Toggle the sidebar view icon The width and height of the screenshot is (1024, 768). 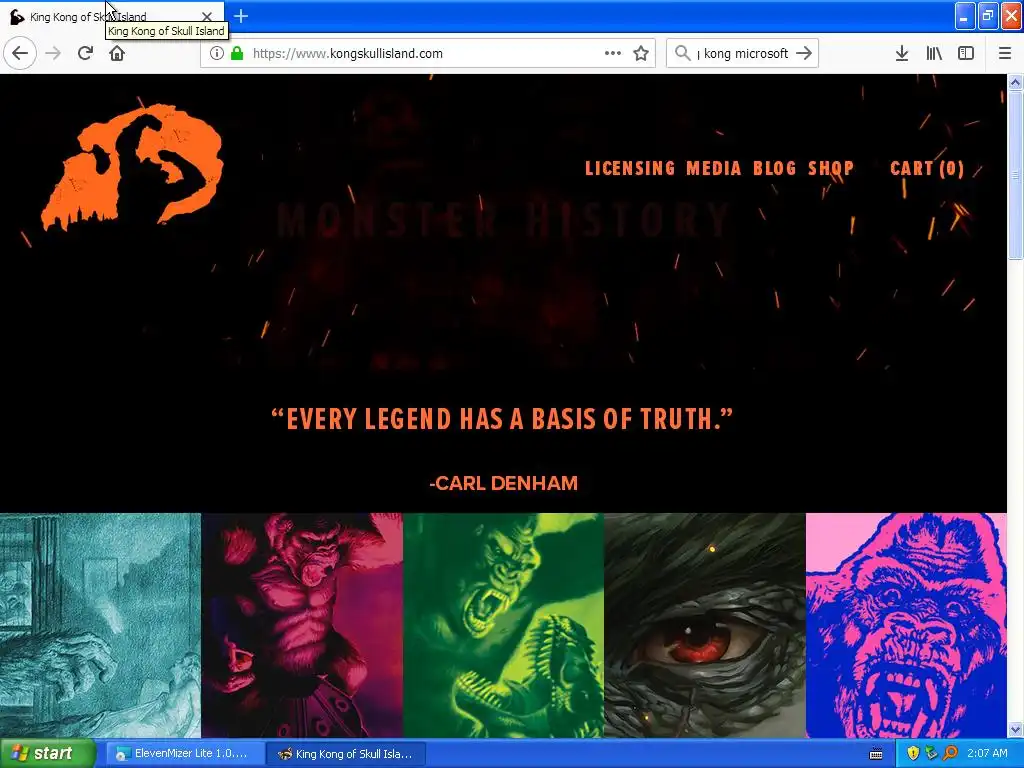point(966,54)
